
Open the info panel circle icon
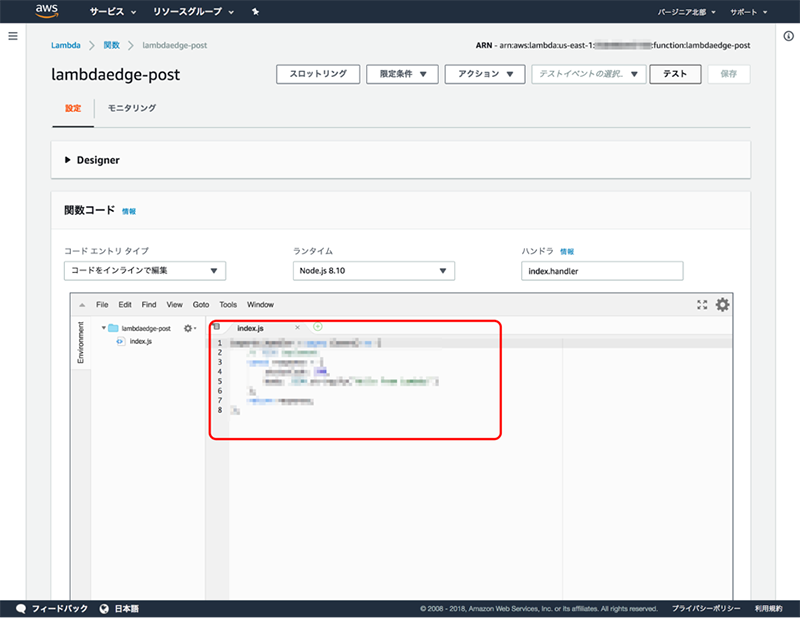click(788, 36)
